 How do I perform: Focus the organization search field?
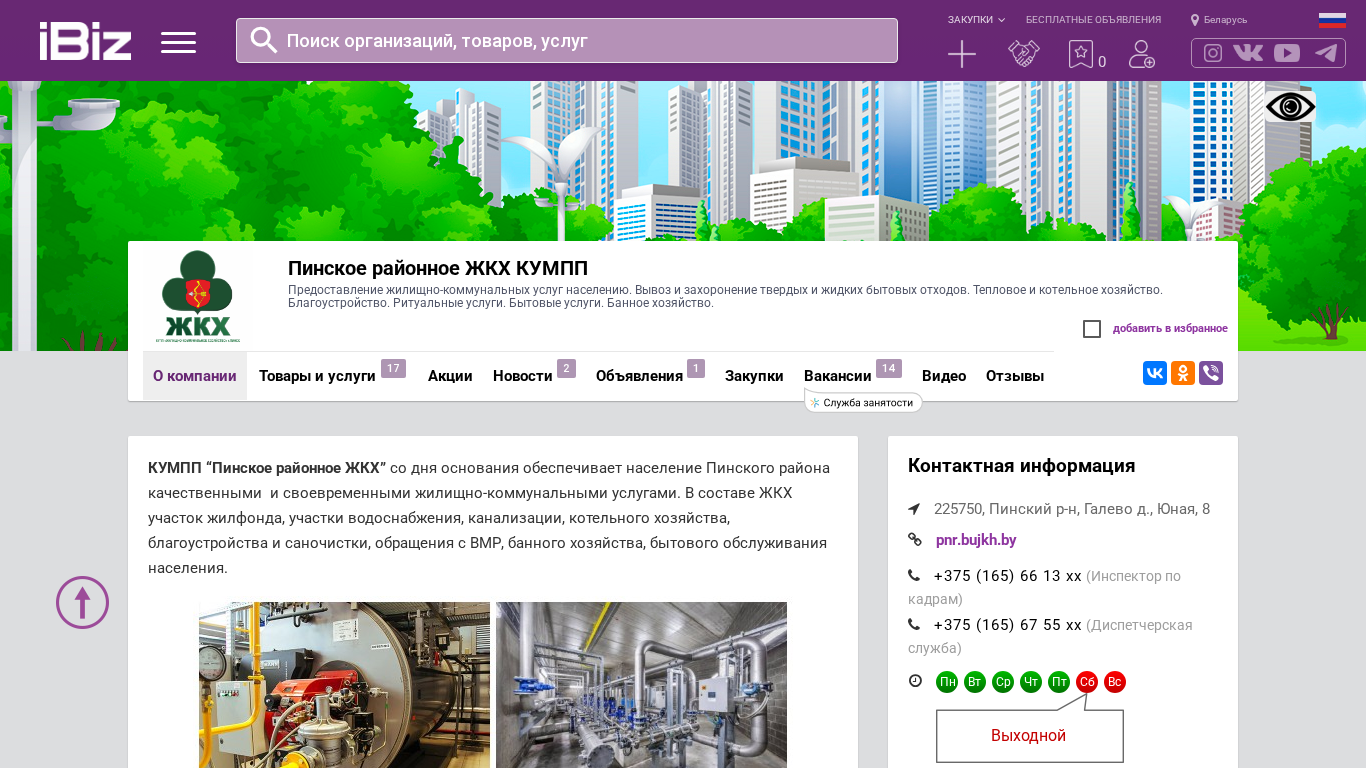click(x=567, y=40)
